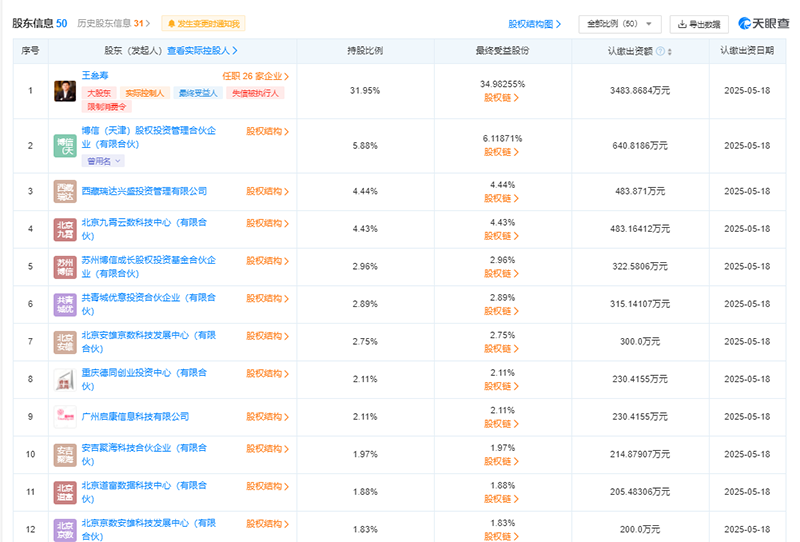Expand the 曾用名 dropdown for 博信(天津)
This screenshot has width=800, height=542.
103,161
